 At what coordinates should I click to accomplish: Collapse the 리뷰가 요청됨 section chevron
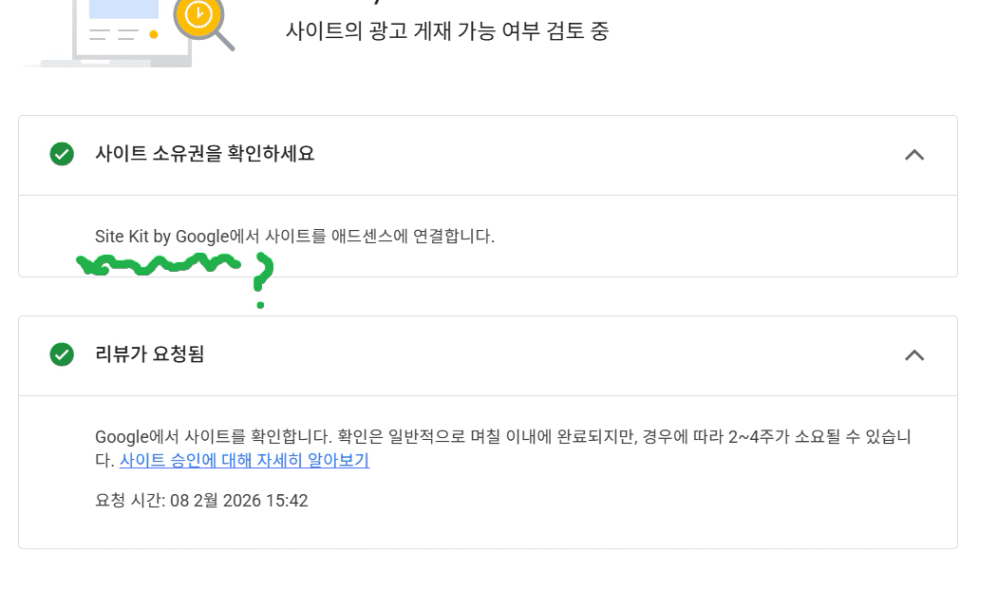click(913, 355)
